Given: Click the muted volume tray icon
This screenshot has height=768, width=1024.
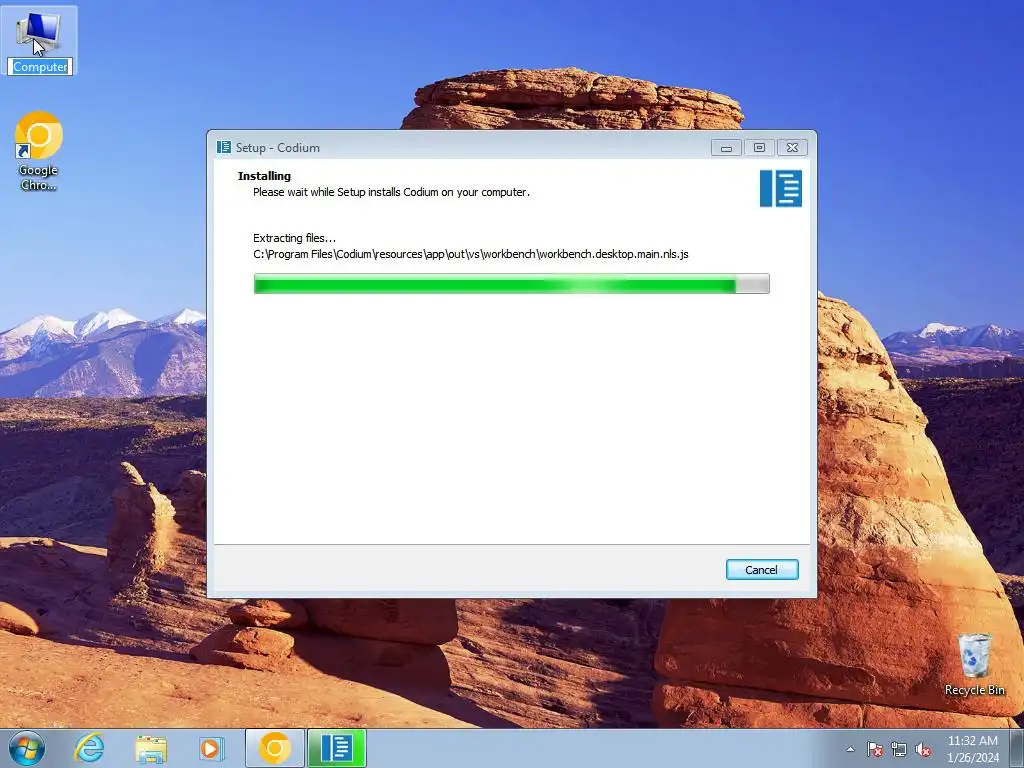Looking at the screenshot, I should [x=923, y=750].
